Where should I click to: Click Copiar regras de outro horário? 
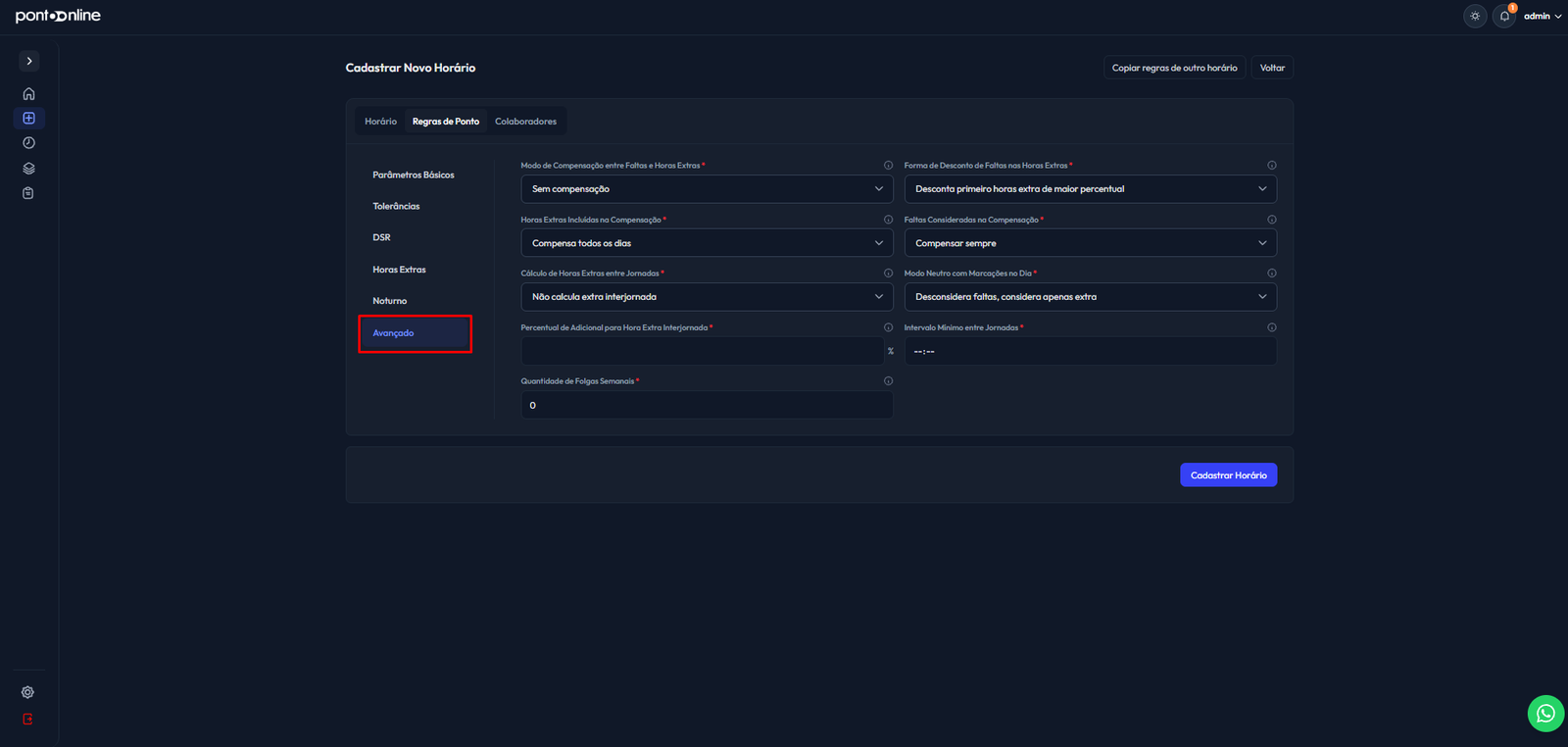pos(1174,68)
